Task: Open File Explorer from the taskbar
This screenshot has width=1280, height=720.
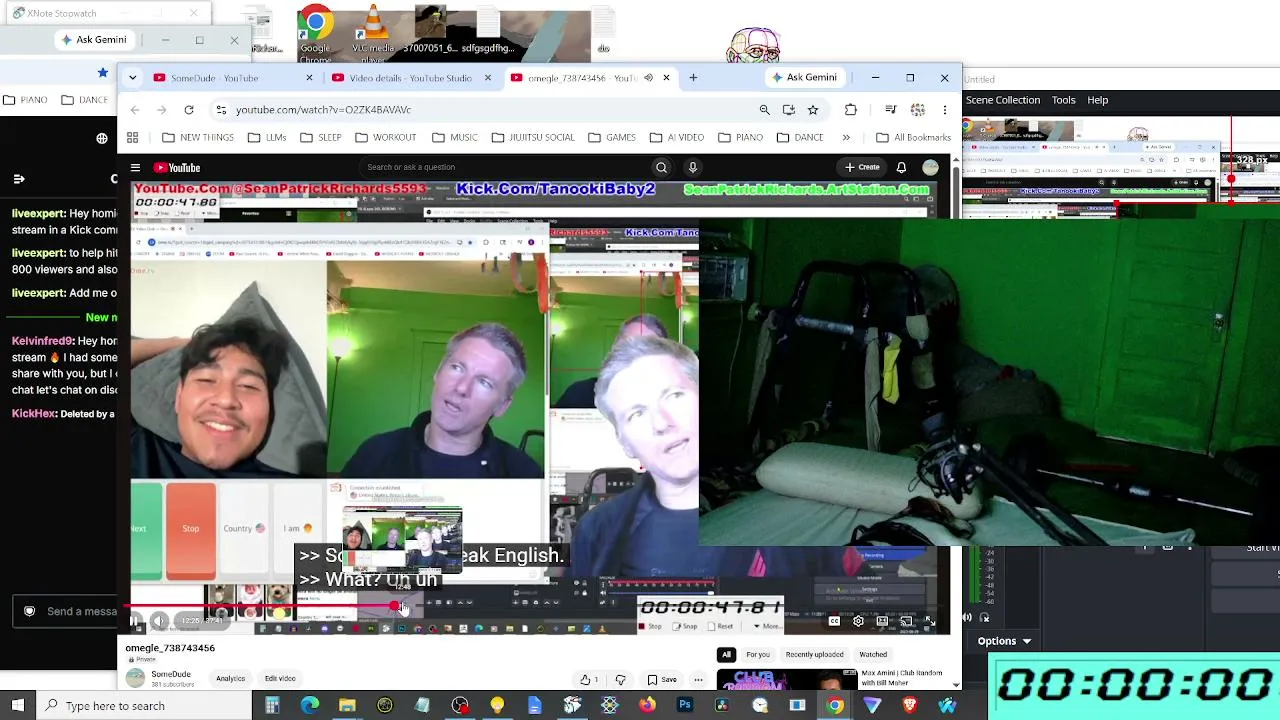Action: click(347, 706)
